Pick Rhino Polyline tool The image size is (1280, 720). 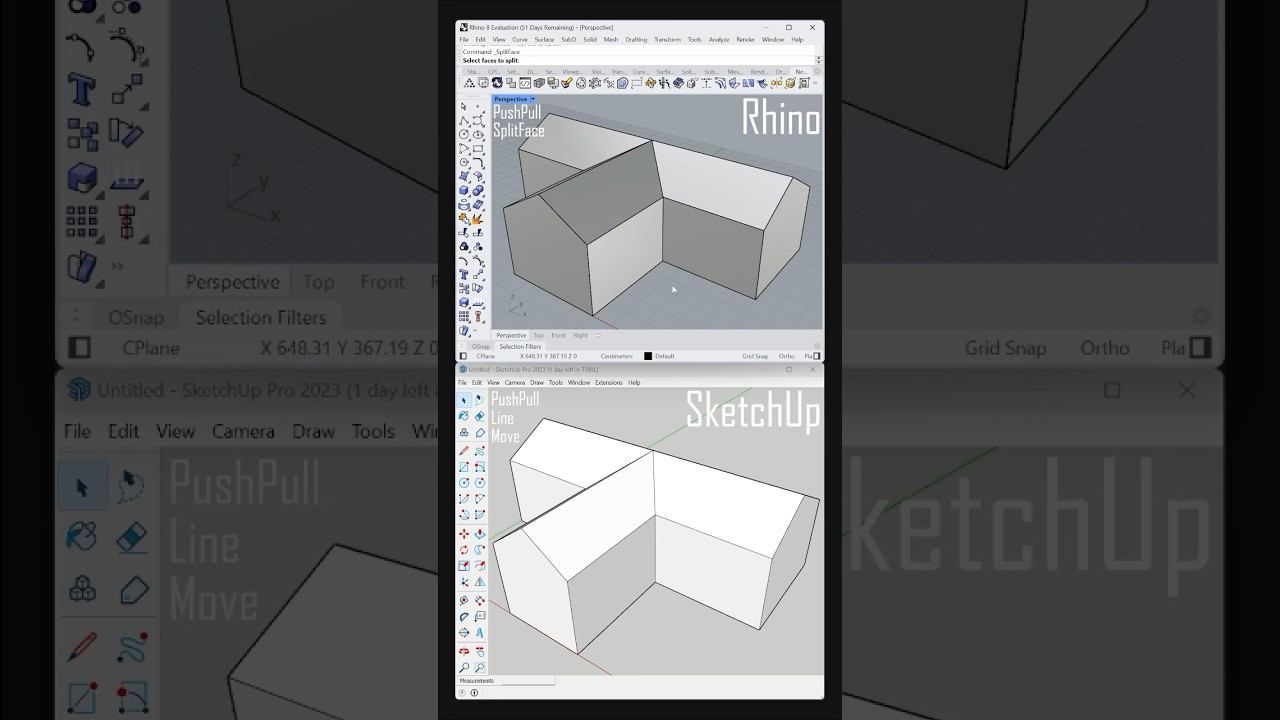(464, 121)
